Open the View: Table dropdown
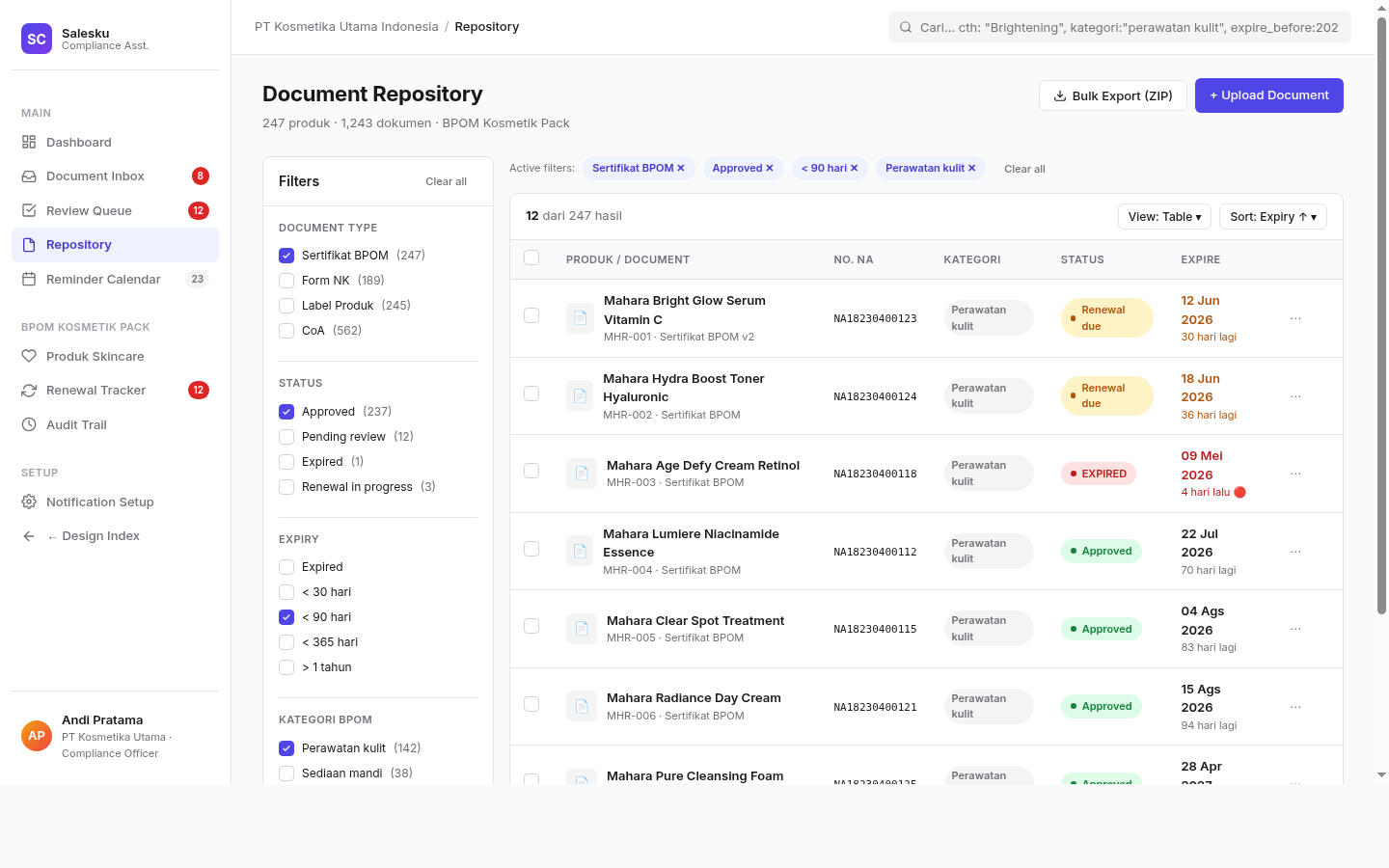The image size is (1389, 868). (x=1164, y=217)
